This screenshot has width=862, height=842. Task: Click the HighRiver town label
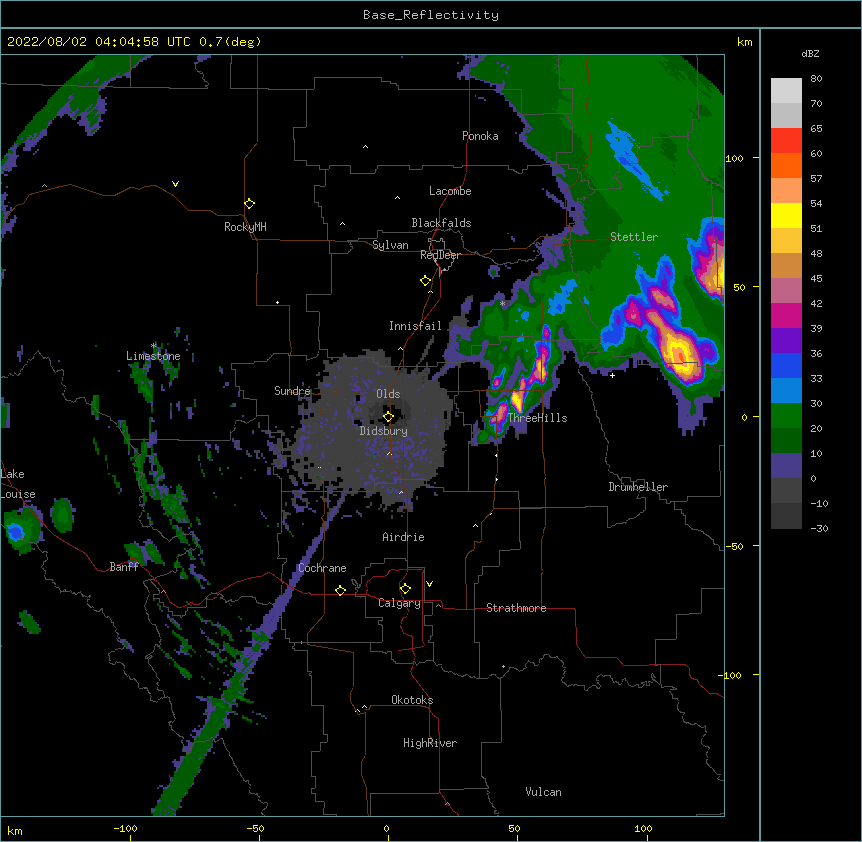click(x=430, y=743)
